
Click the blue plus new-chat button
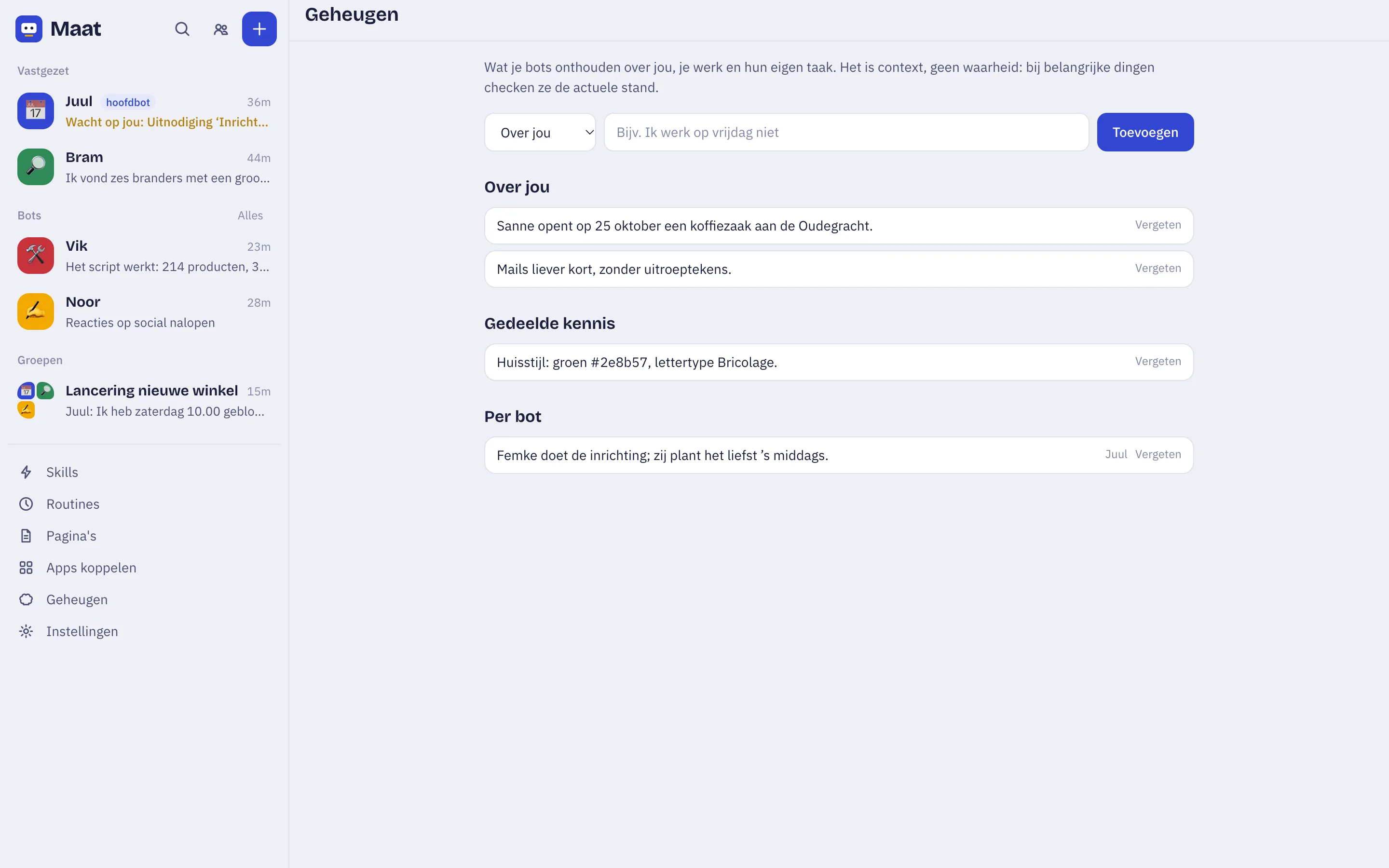pos(259,29)
